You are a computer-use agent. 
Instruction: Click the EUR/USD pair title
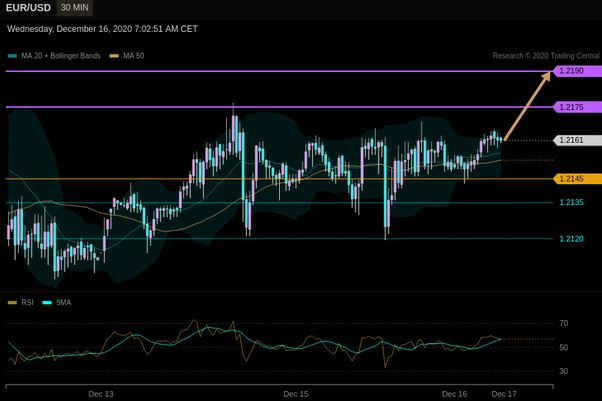(28, 8)
